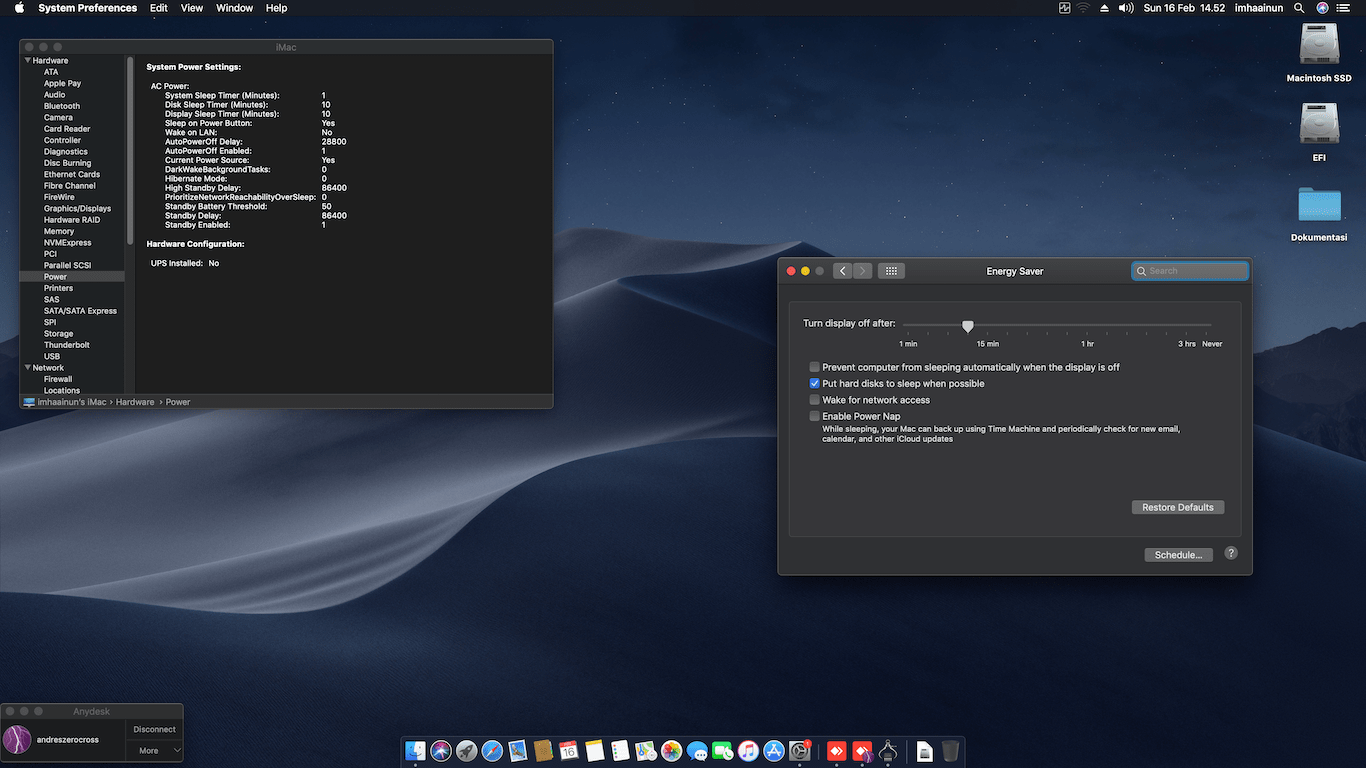This screenshot has height=768, width=1366.
Task: Select the EFI drive on desktop
Action: 1319,131
